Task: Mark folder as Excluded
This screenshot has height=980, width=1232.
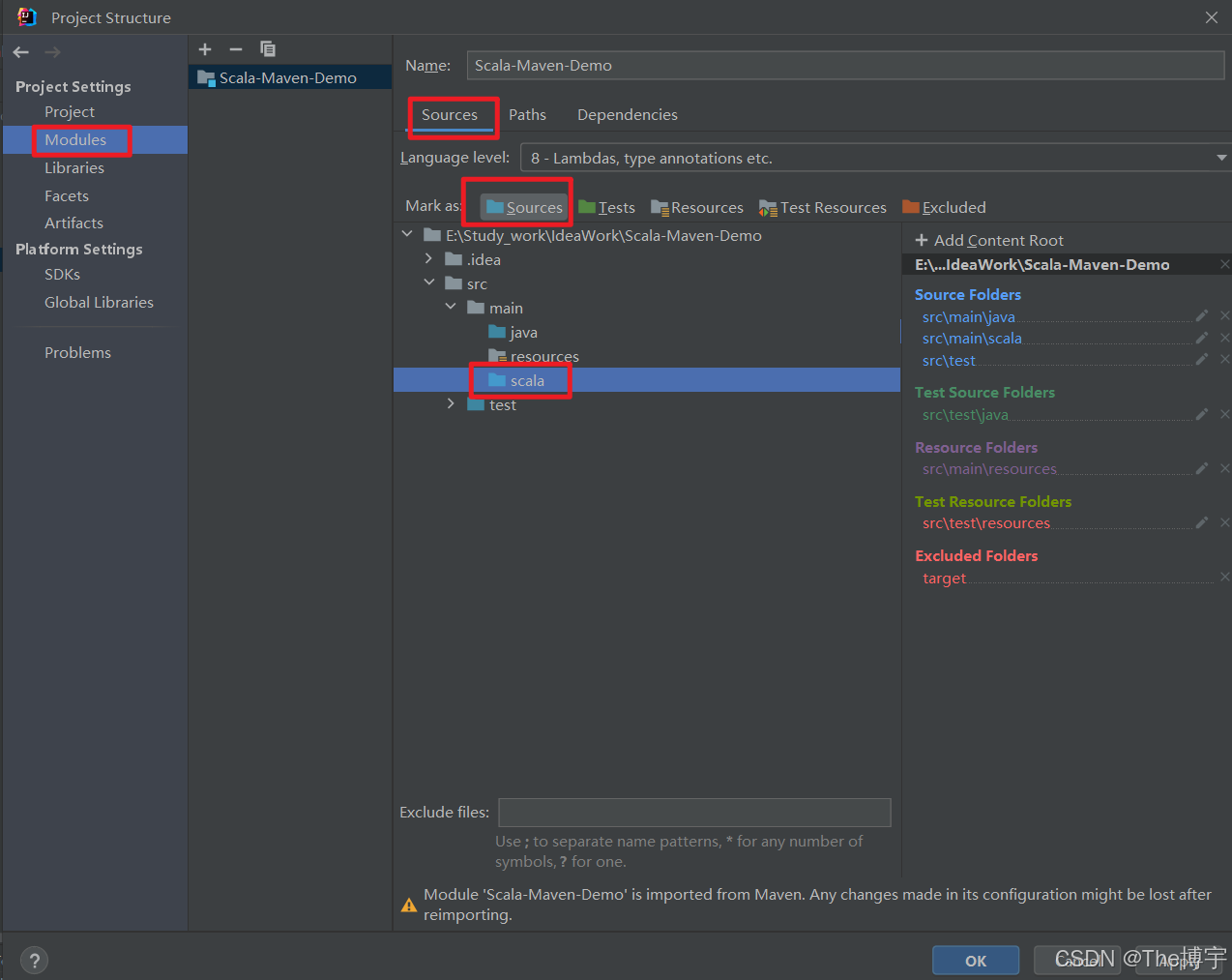Action: [944, 208]
